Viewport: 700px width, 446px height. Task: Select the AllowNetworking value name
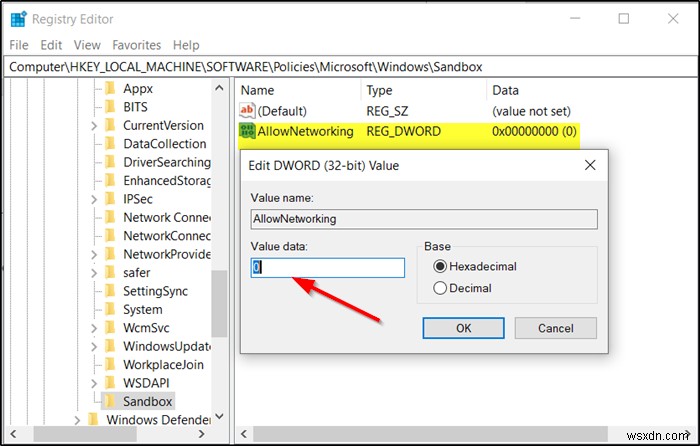[305, 131]
